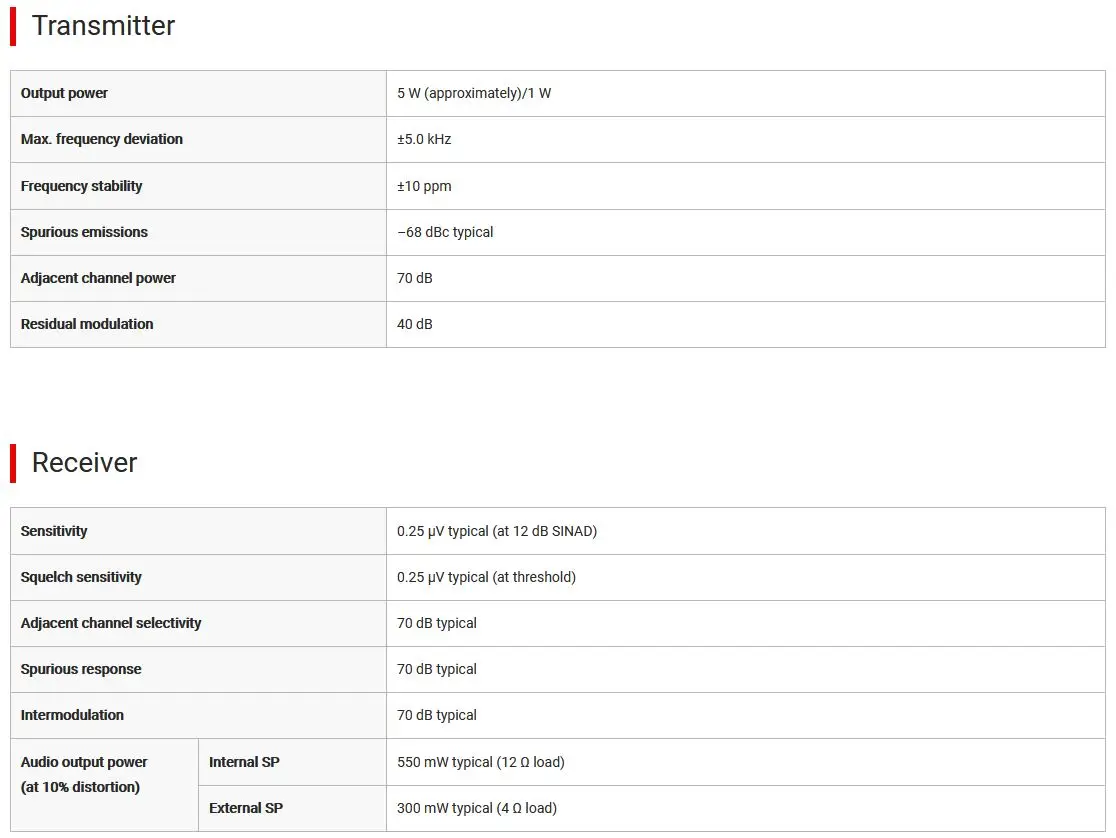Screen dimensions: 1116x838
Task: Select the Output power row label
Action: click(64, 93)
